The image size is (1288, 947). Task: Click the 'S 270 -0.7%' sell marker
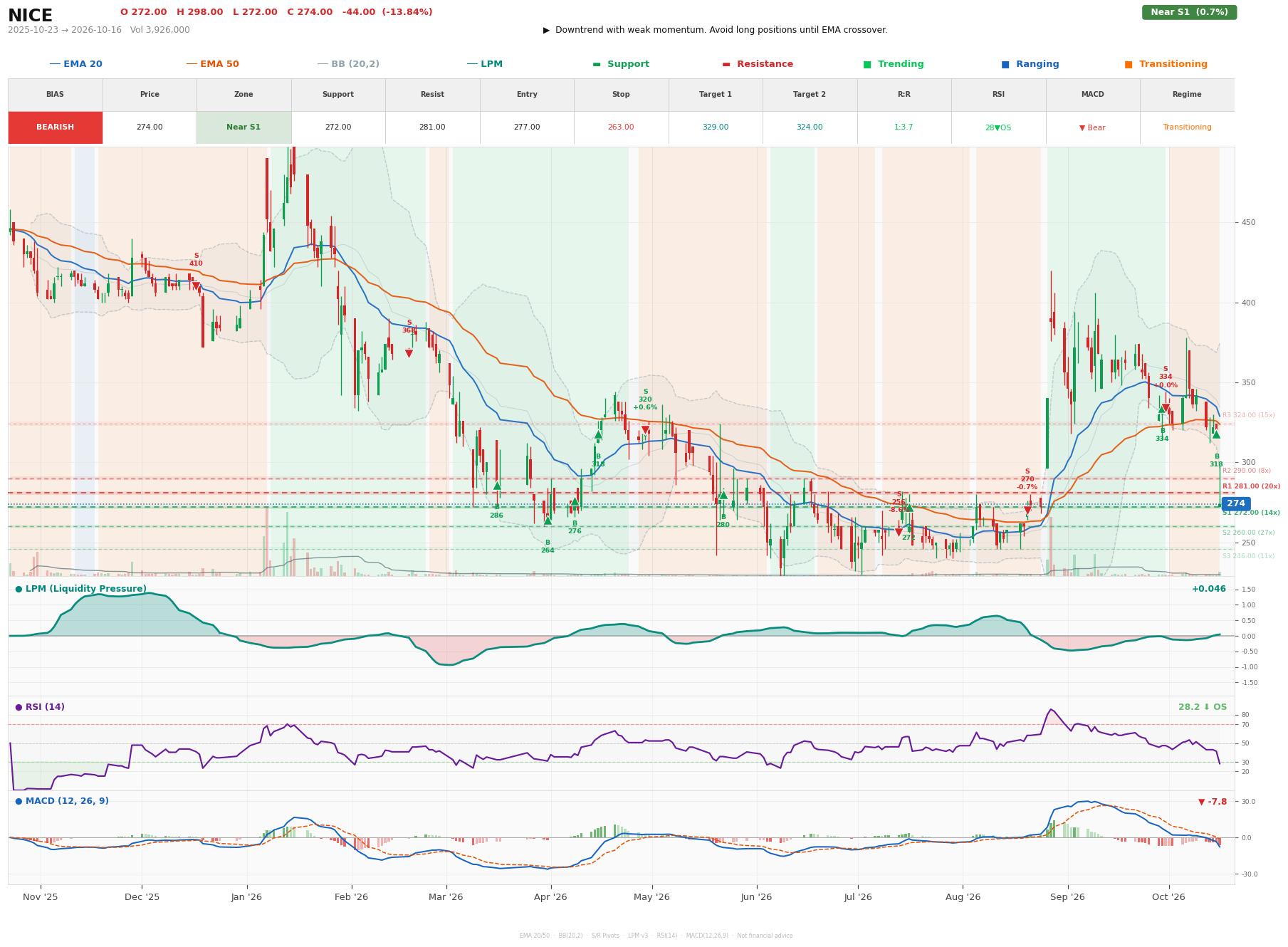coord(1027,511)
